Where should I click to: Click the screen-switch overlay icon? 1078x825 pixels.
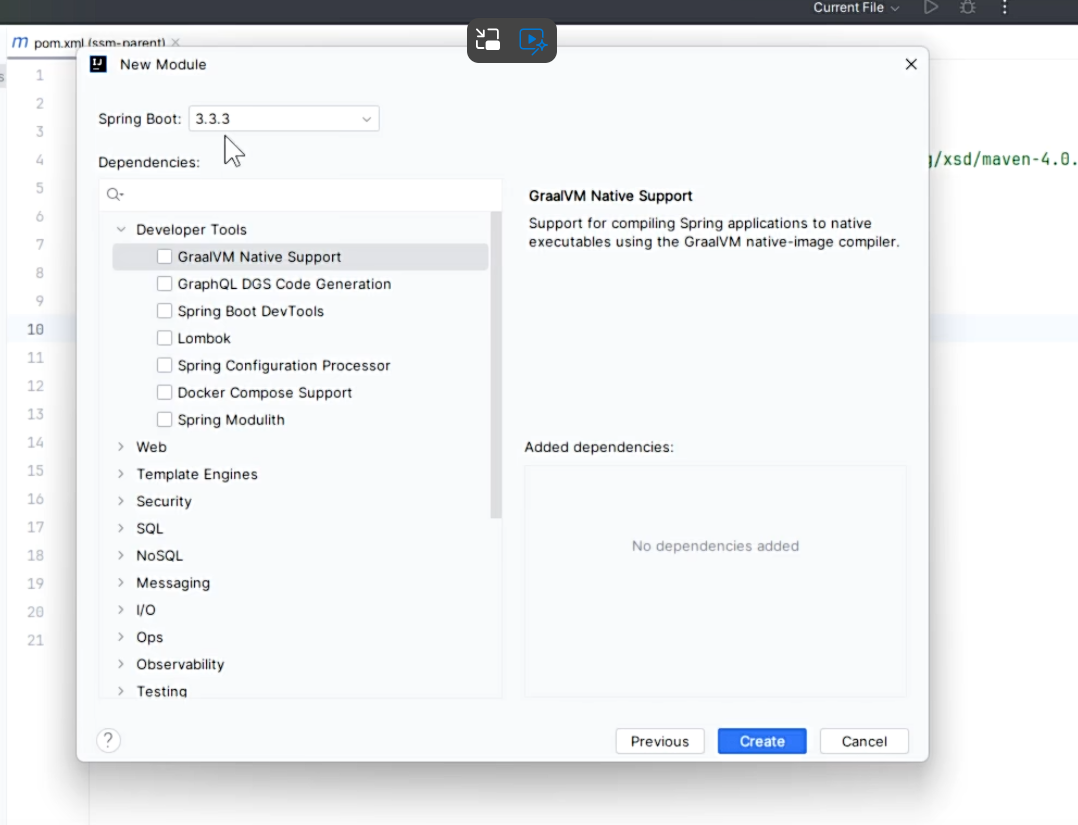[x=488, y=40]
